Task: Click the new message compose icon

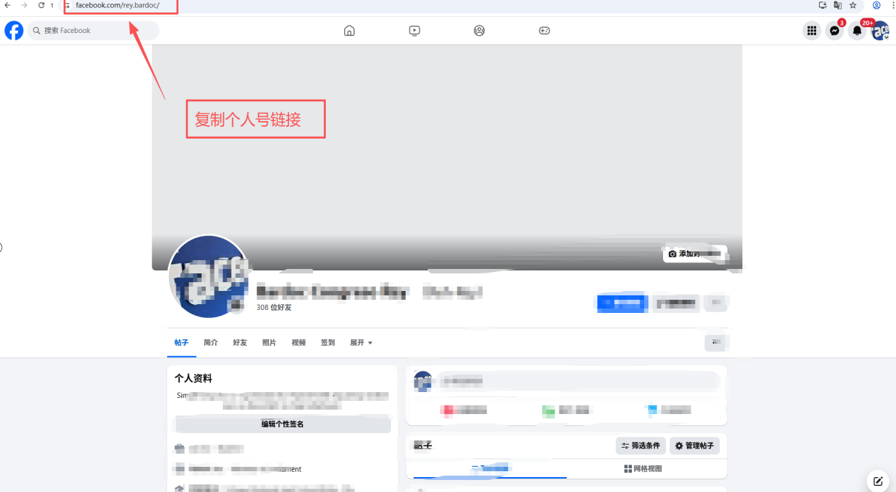Action: click(x=878, y=481)
